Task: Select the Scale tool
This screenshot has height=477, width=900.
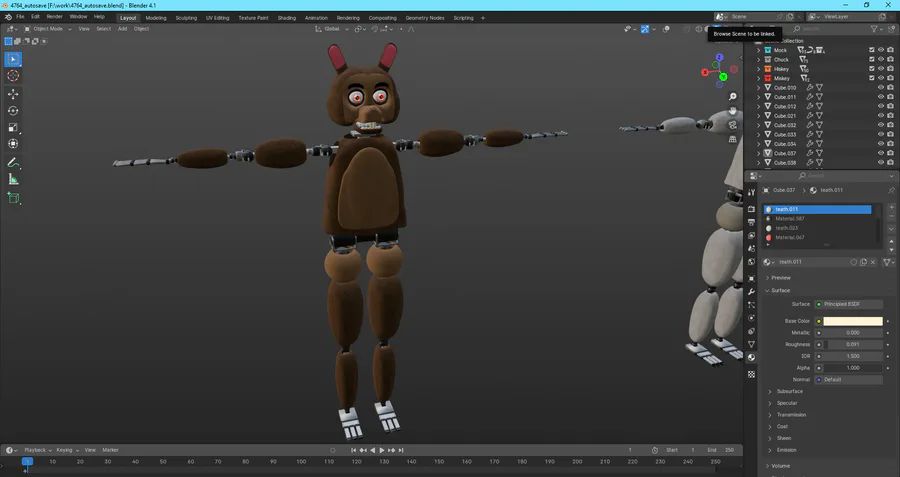Action: (13, 127)
